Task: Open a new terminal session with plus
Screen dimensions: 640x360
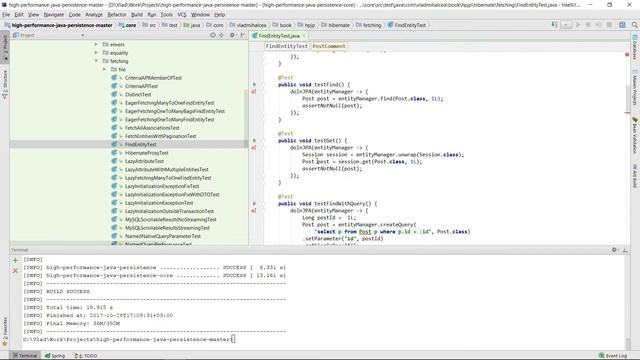Action: [16, 260]
